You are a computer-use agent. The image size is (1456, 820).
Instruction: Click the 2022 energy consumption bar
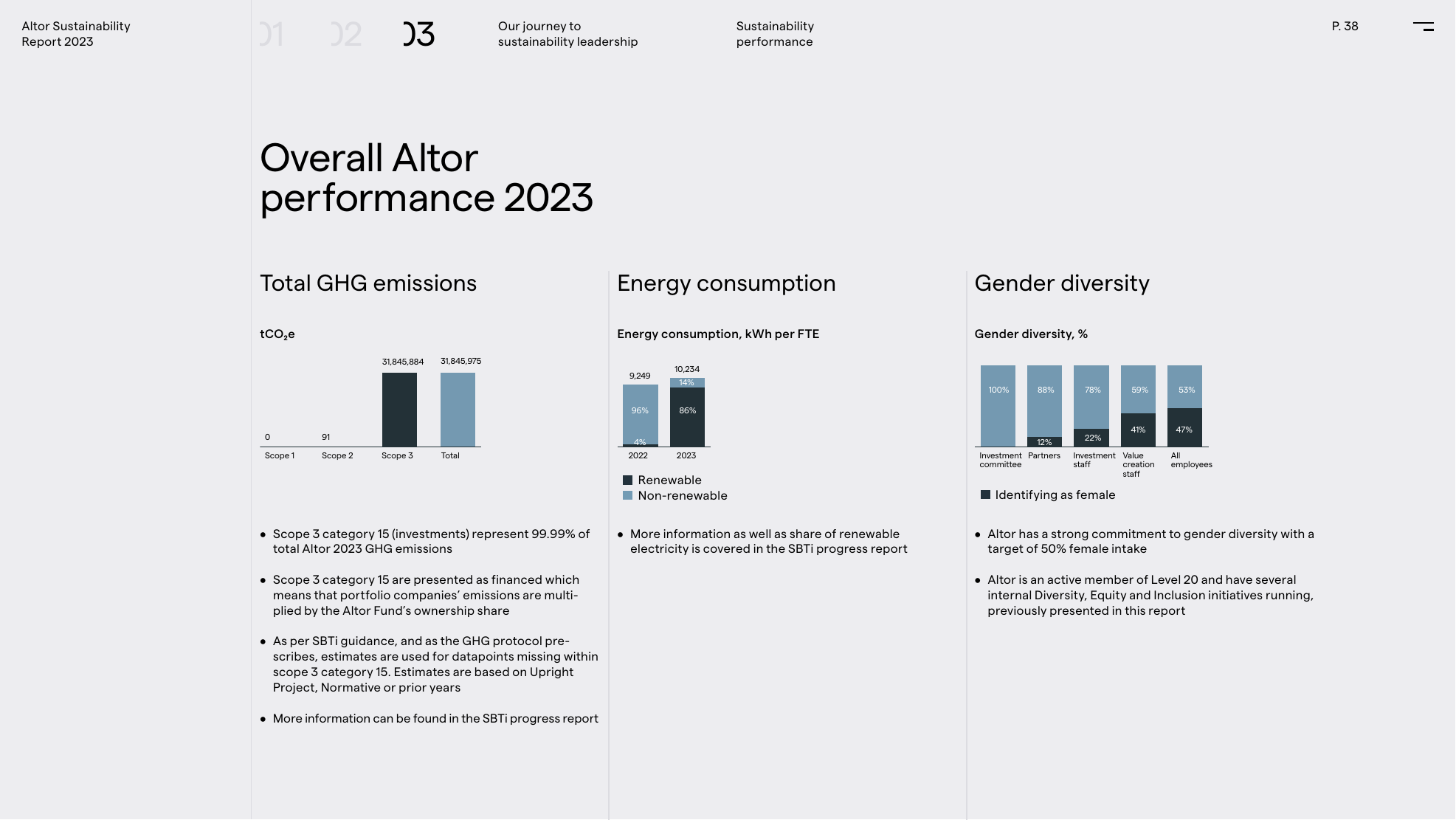pos(640,416)
